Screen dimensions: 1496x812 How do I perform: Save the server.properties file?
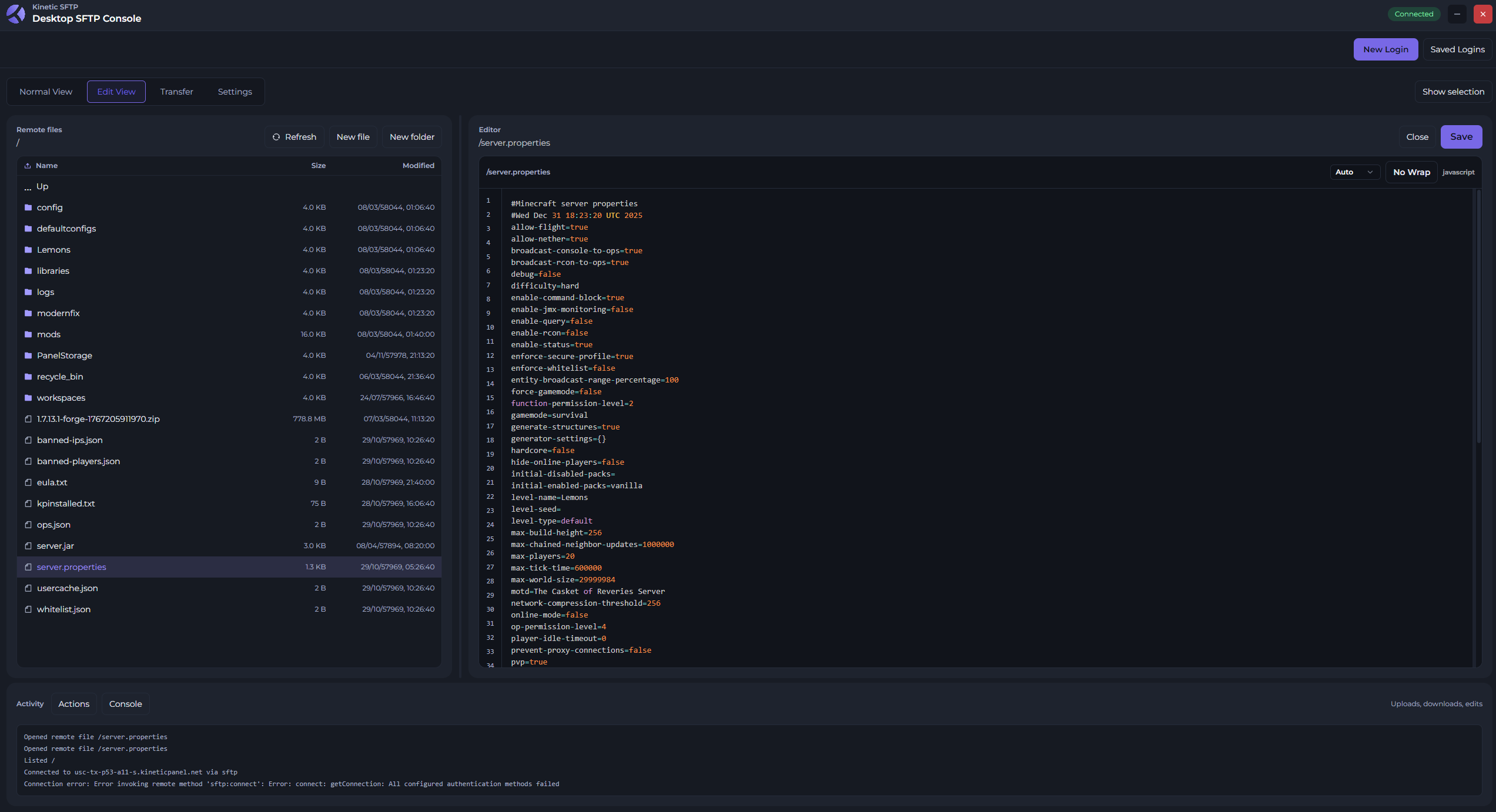(1461, 136)
